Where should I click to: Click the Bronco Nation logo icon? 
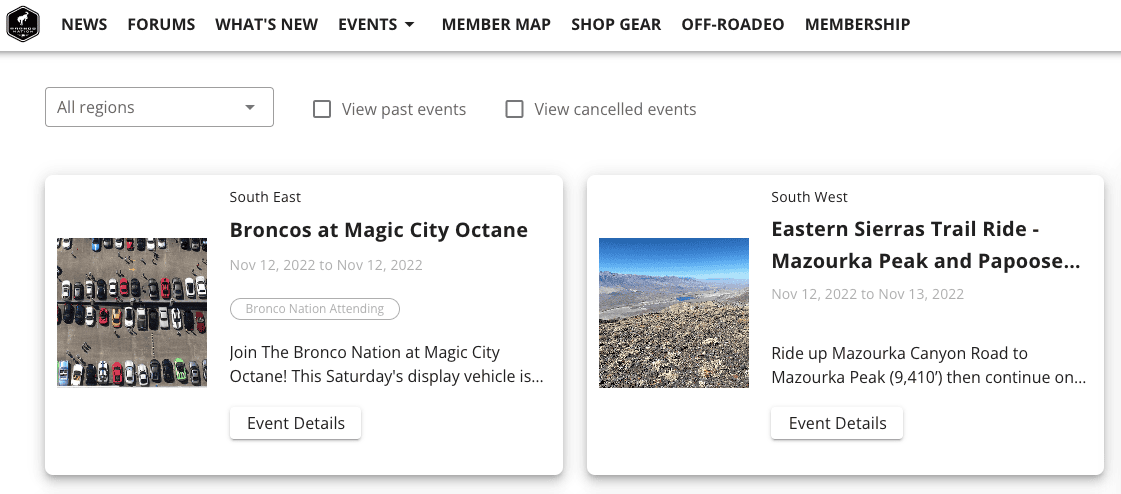coord(22,24)
